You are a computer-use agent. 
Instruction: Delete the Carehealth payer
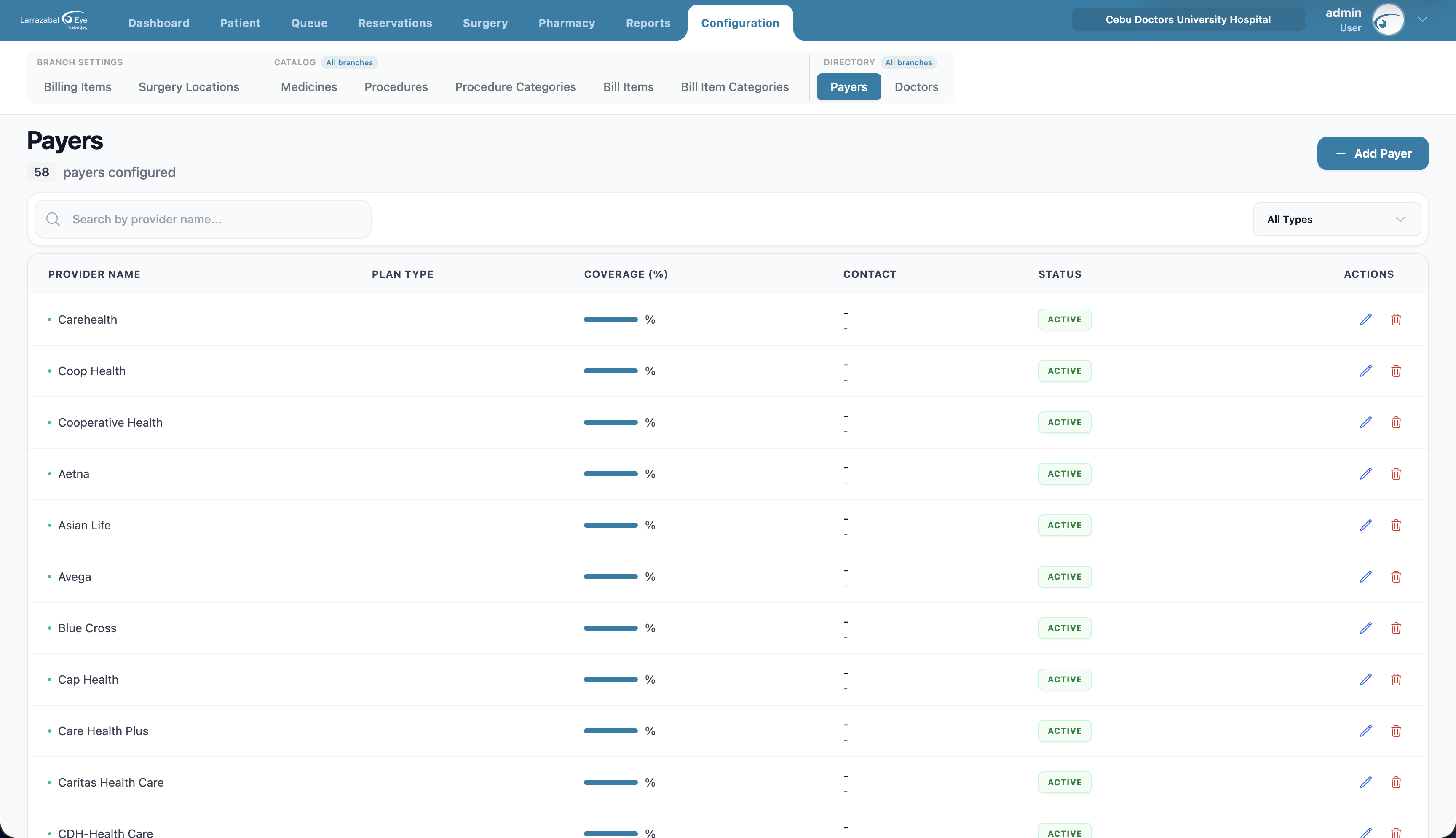[x=1396, y=320]
